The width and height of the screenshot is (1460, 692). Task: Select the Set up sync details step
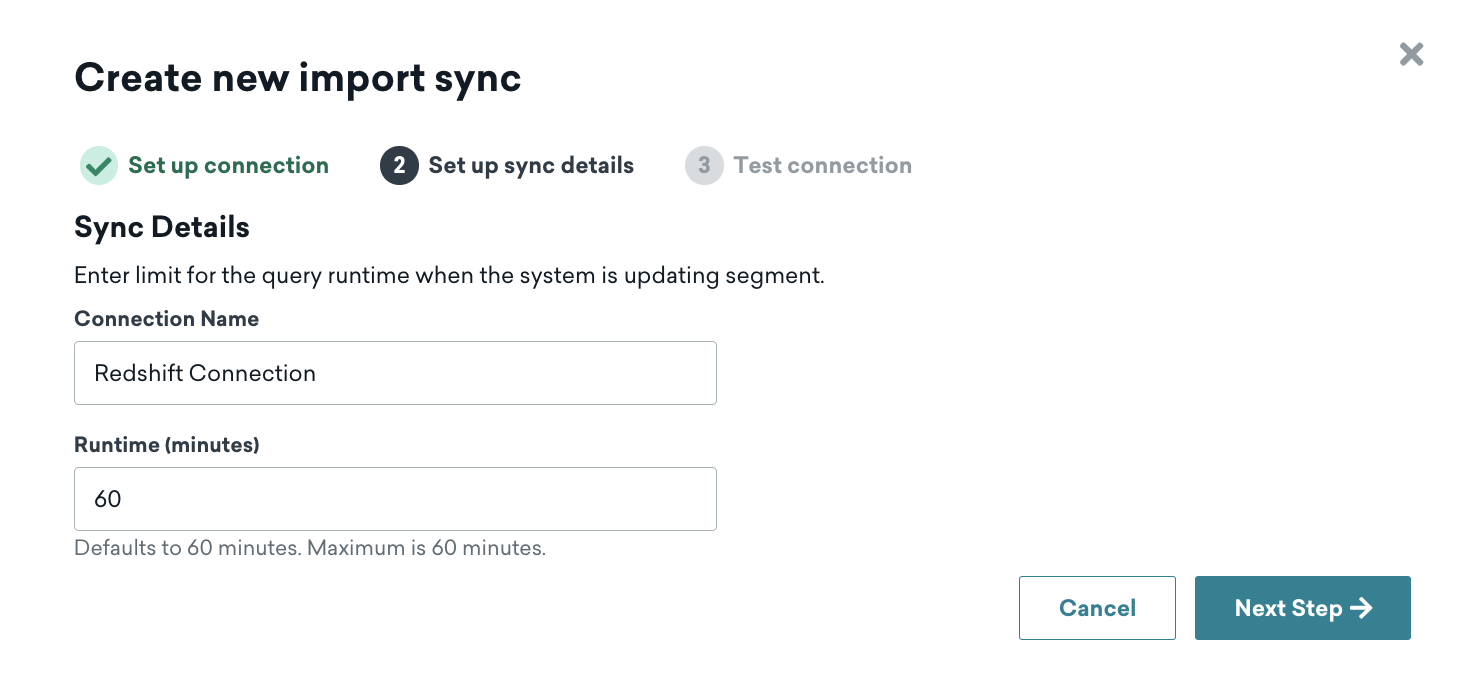tap(531, 166)
